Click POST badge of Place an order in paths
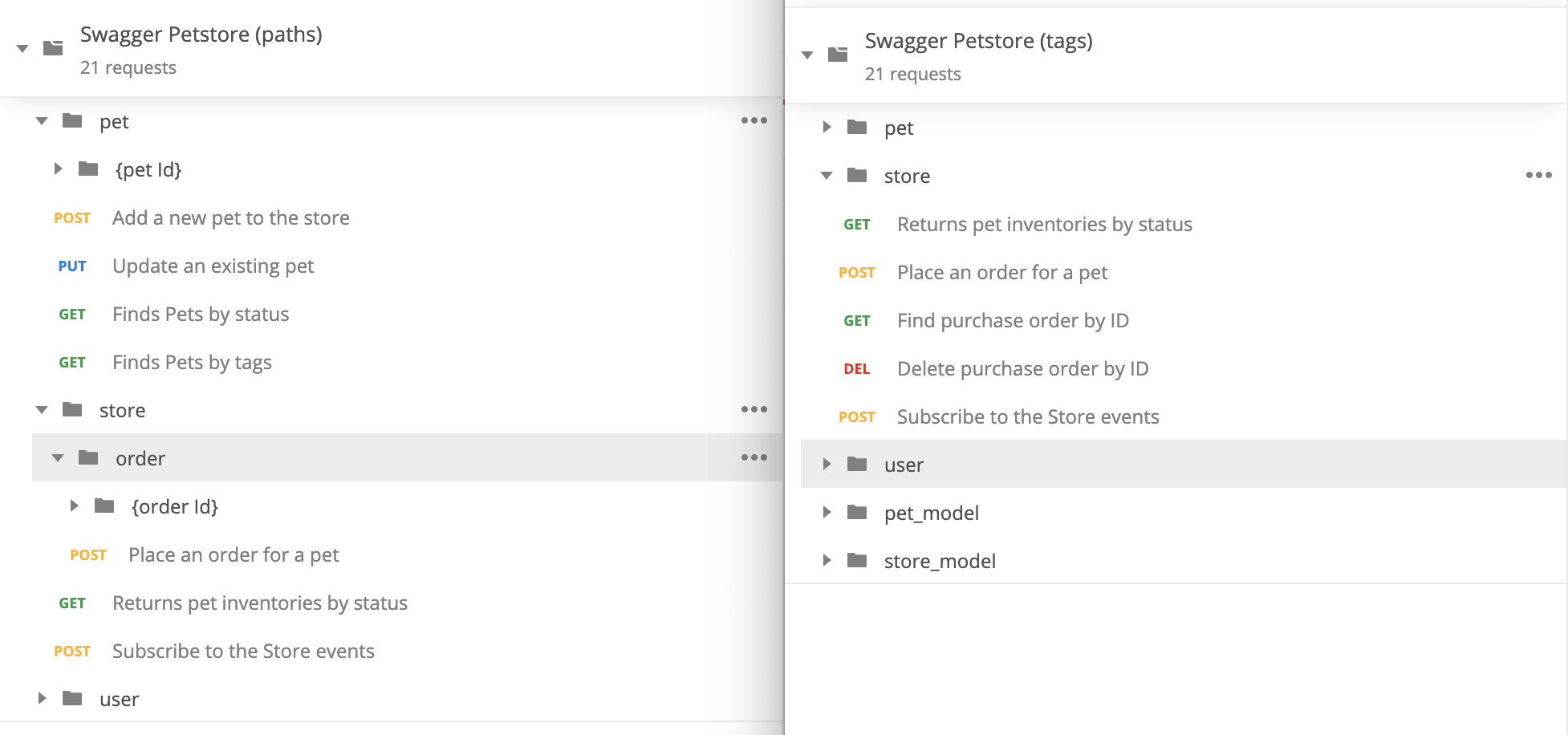1568x735 pixels. 88,555
